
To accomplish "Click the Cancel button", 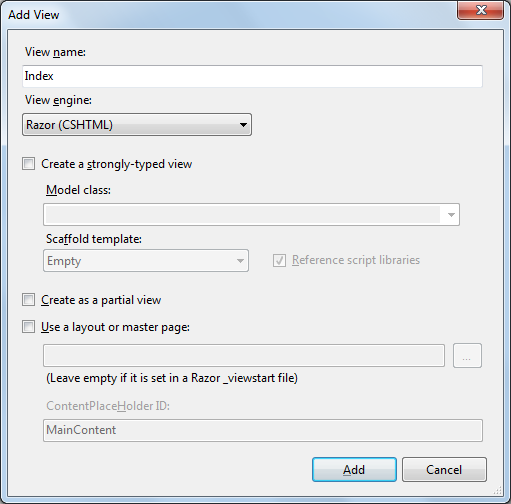I will pos(444,470).
